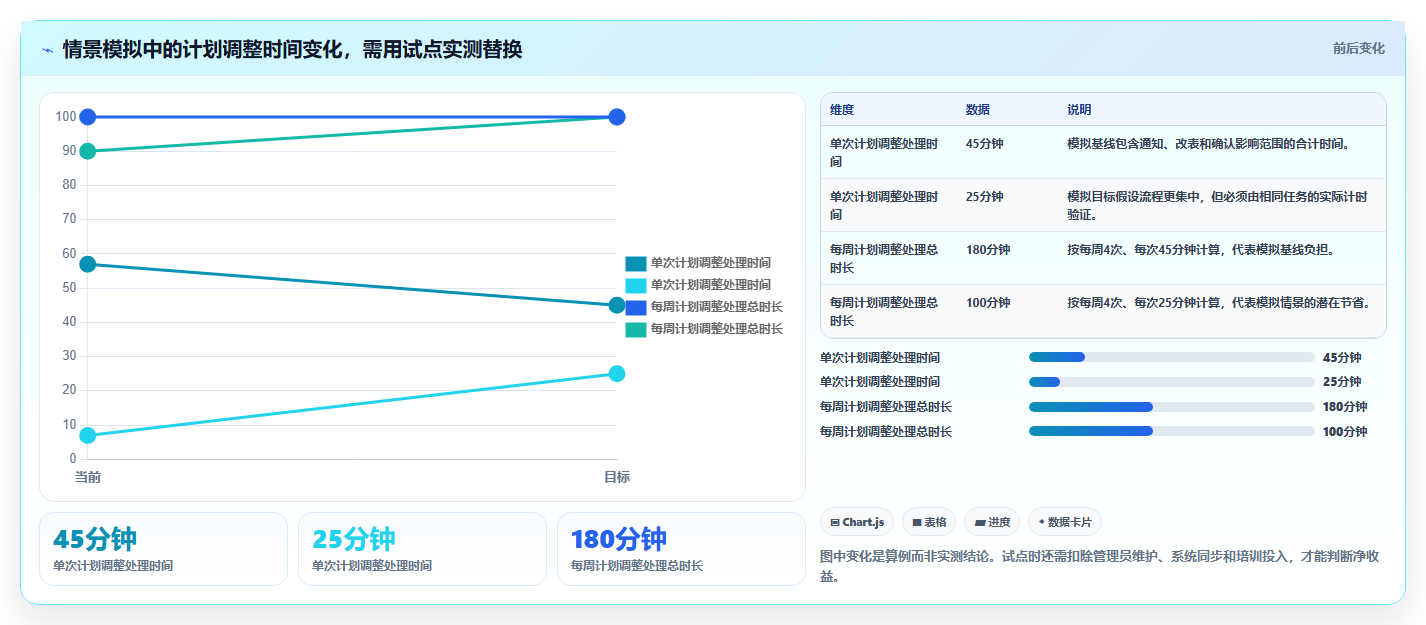The height and width of the screenshot is (625, 1426).
Task: Select the 说明 table column header
Action: pos(1079,109)
